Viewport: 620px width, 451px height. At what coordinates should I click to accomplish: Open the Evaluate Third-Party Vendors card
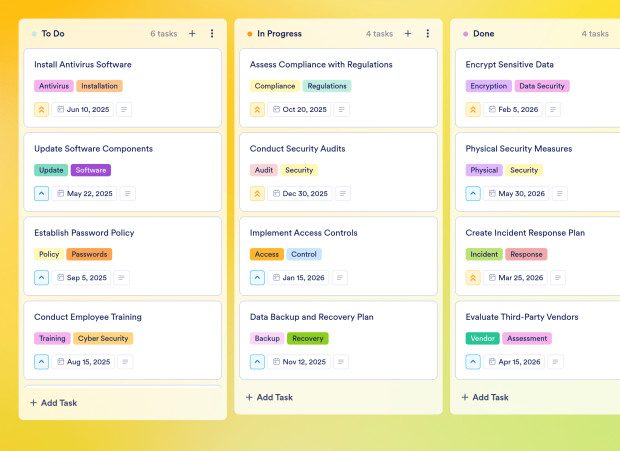[521, 317]
